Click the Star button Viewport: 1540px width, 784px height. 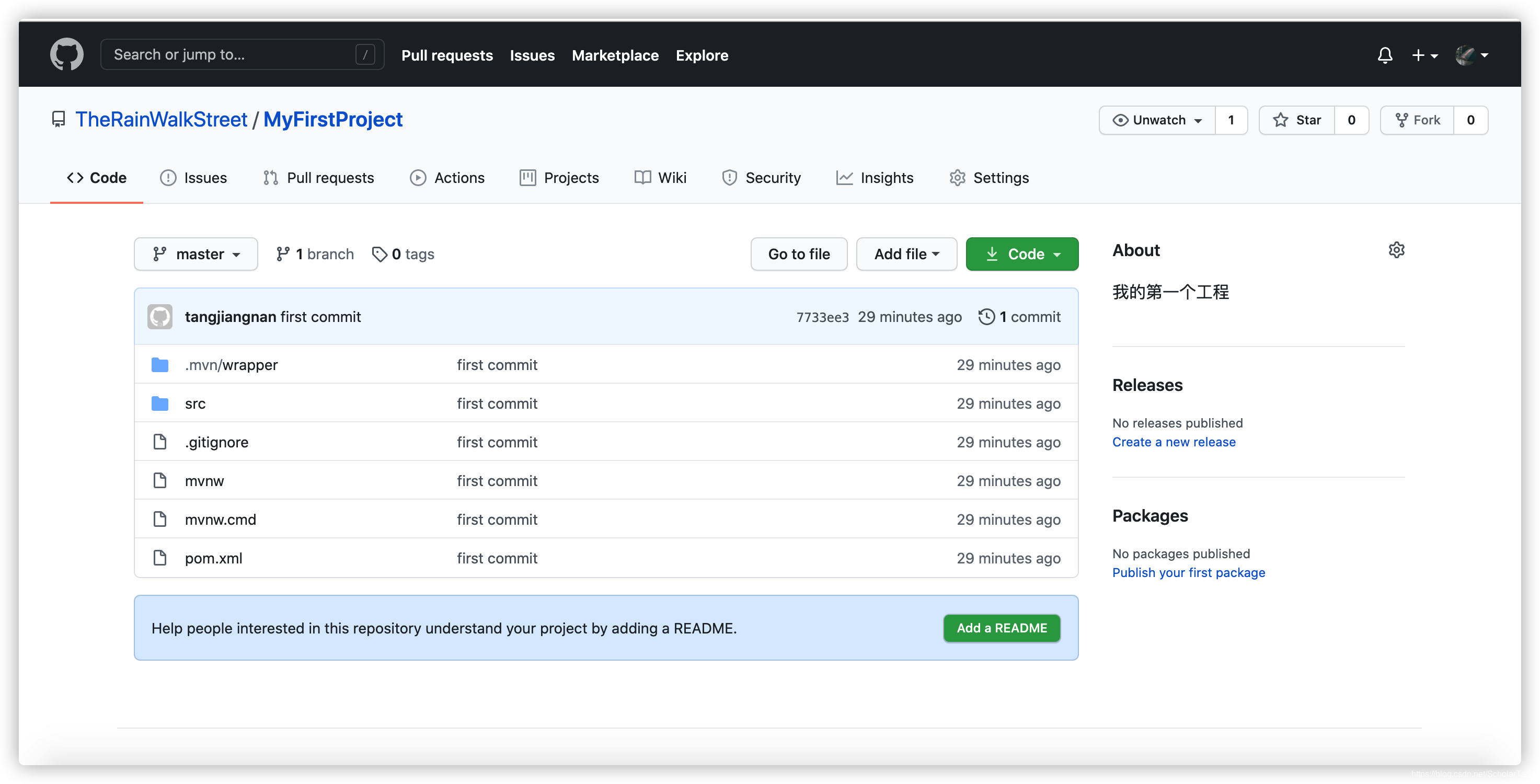(x=1297, y=120)
